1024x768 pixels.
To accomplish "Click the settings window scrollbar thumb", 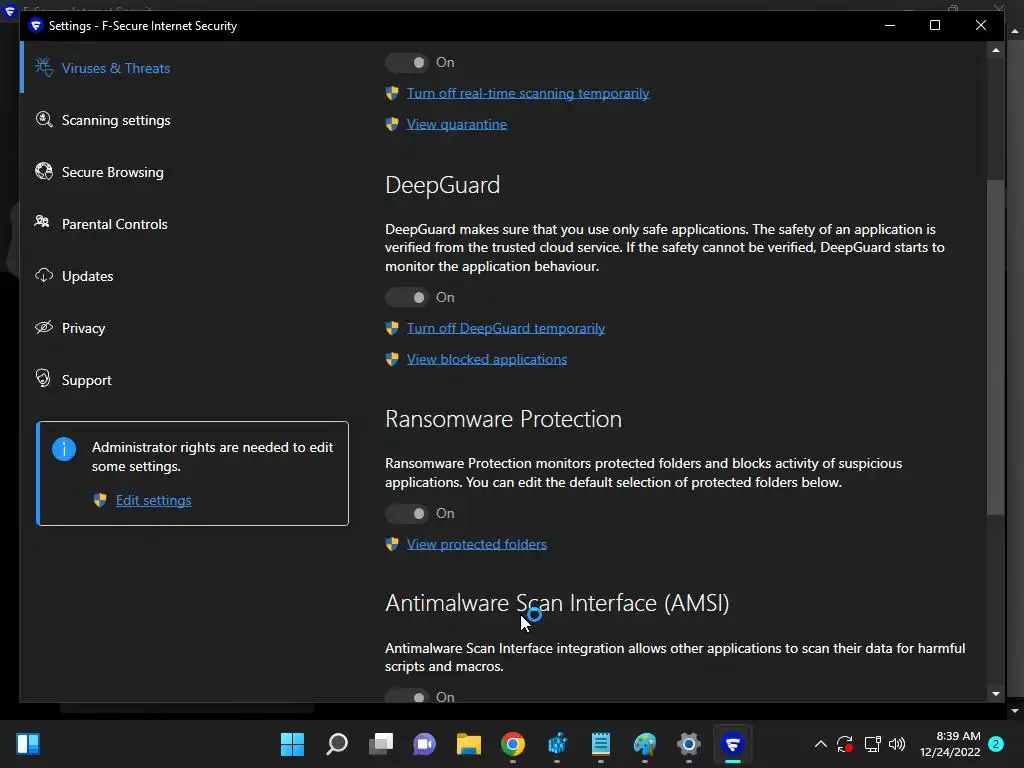I will coord(995,347).
